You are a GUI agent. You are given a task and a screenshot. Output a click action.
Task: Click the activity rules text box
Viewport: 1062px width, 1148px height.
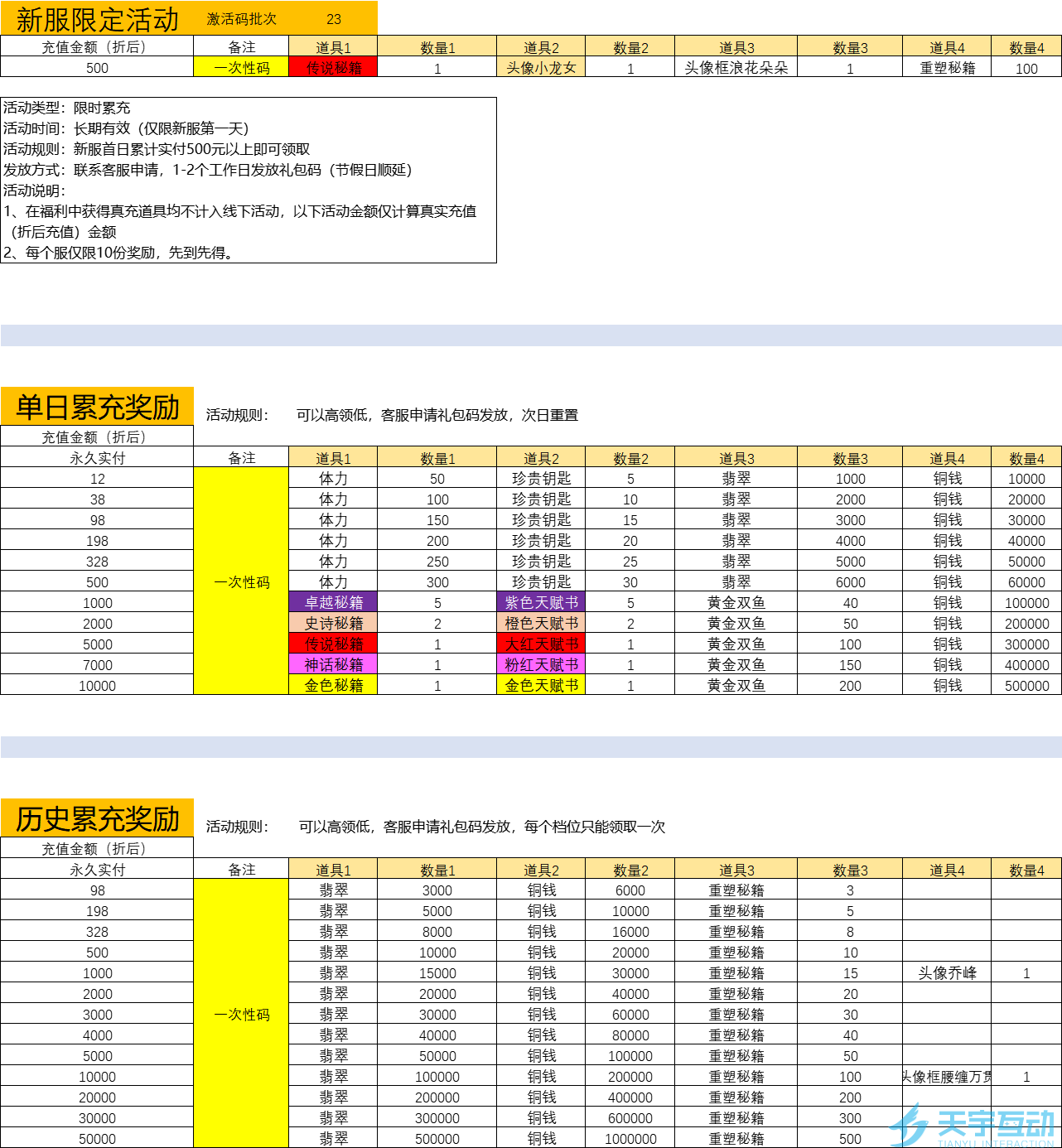[249, 180]
